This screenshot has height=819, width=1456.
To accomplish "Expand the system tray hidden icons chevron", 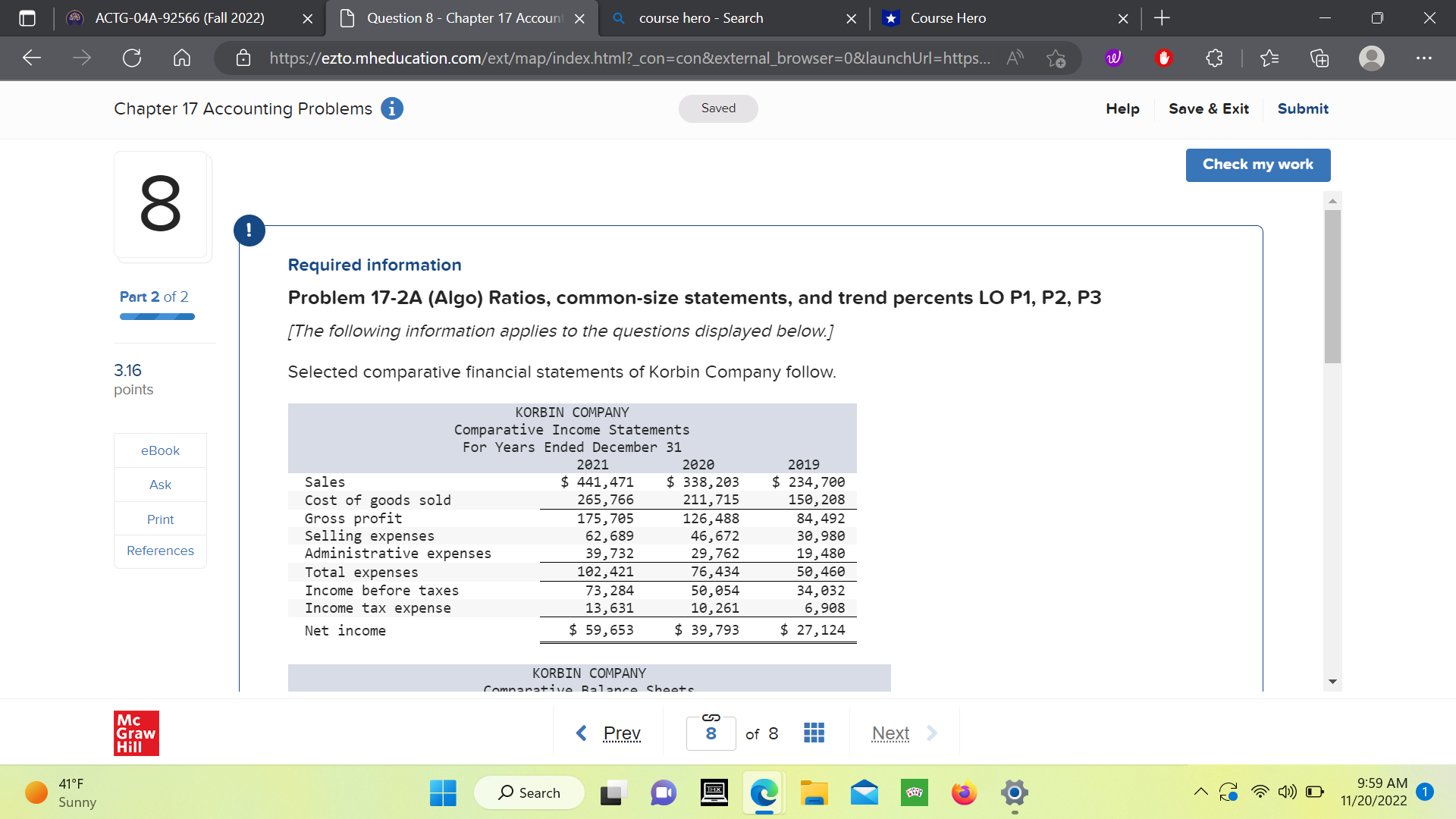I will point(1200,792).
